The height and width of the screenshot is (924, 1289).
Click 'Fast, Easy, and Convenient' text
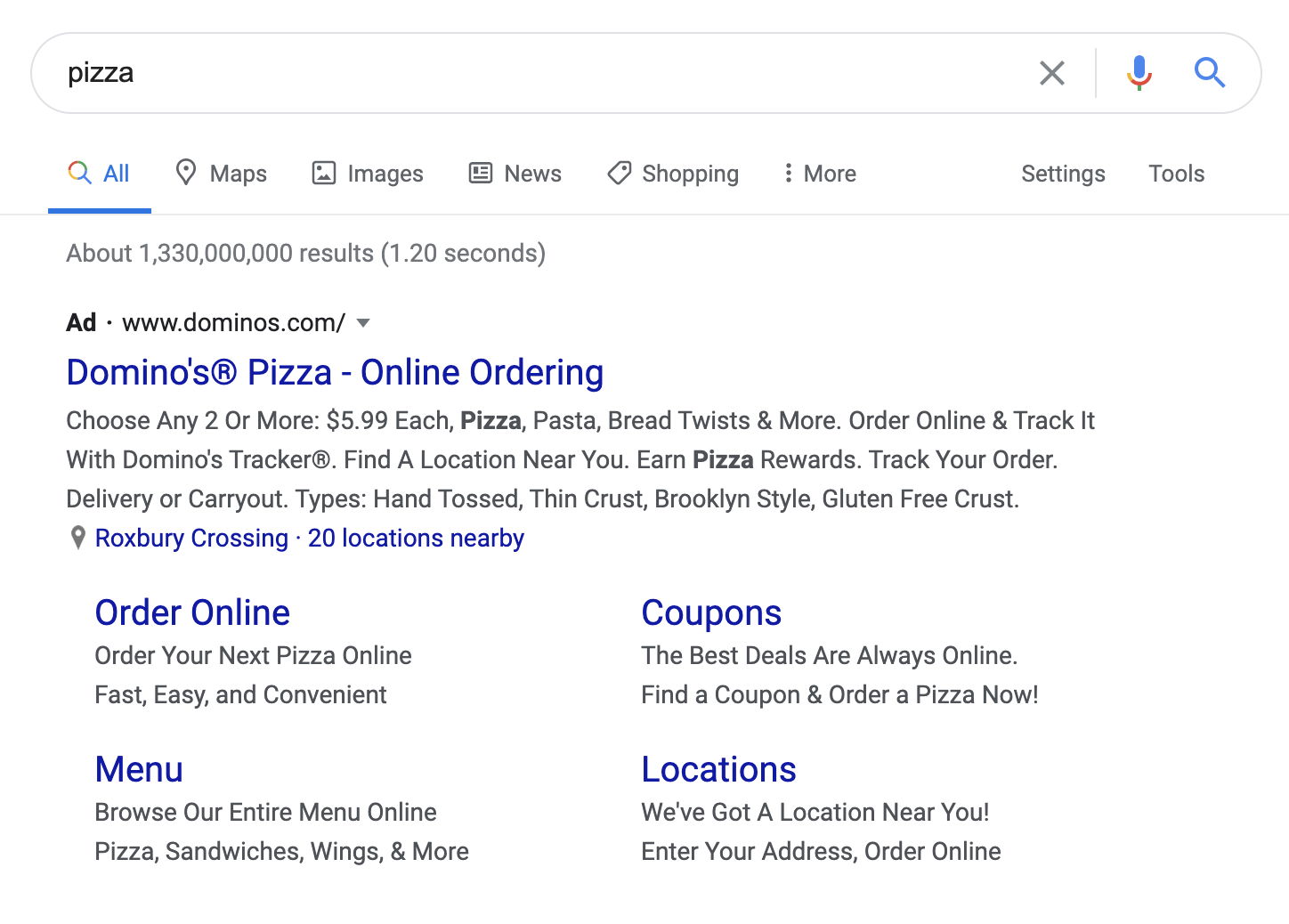click(x=240, y=695)
